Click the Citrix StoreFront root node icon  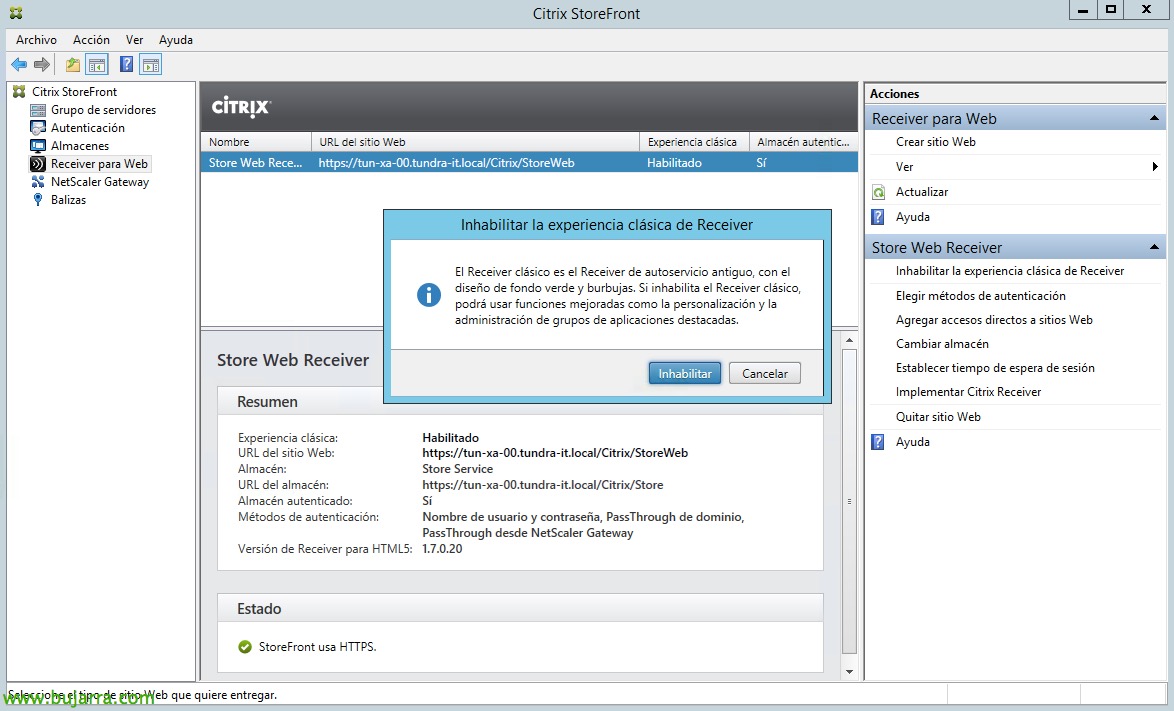(19, 91)
